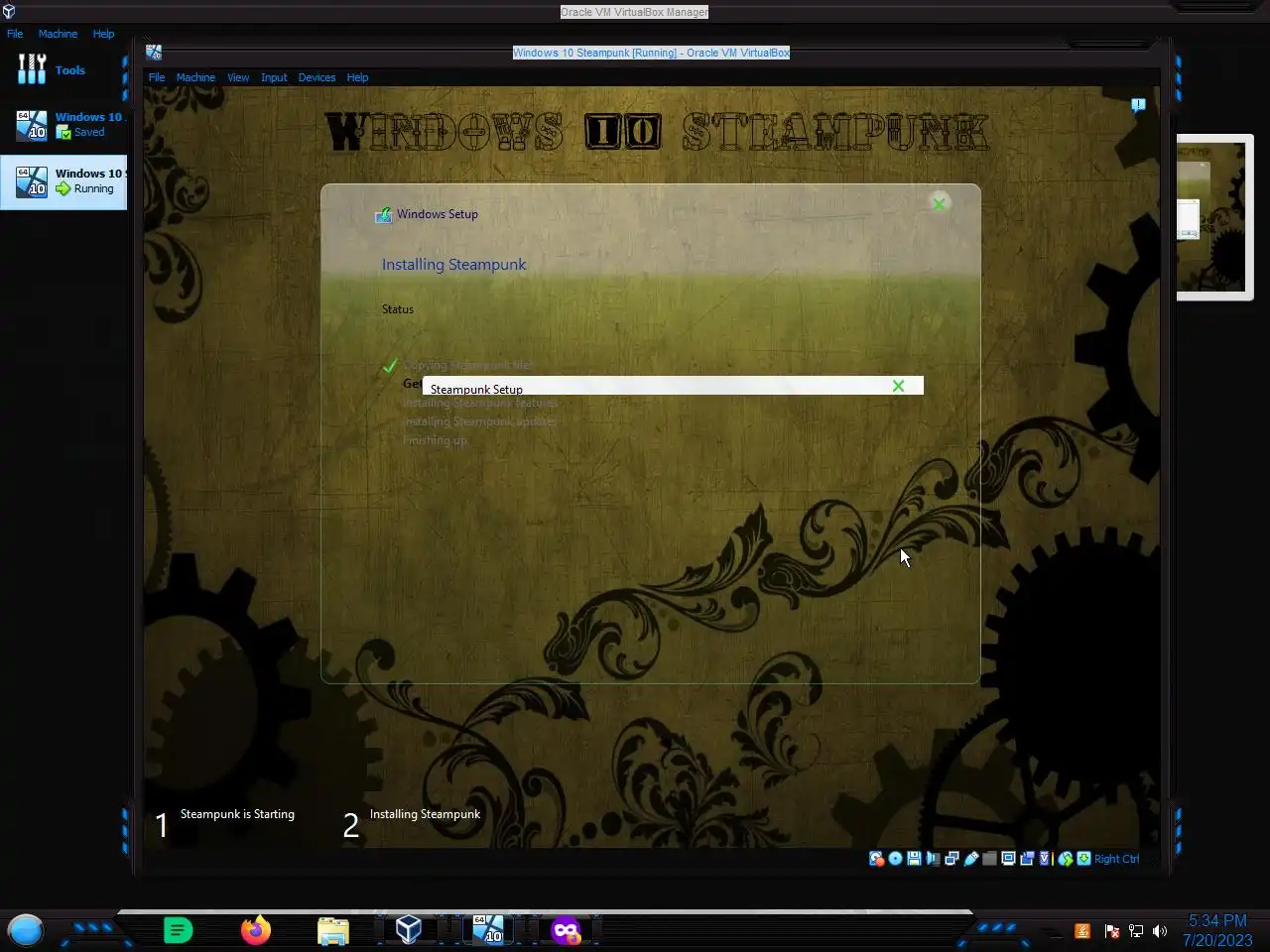The width and height of the screenshot is (1270, 952).
Task: Click 'Installing Steampunk updates' status line
Action: point(479,421)
